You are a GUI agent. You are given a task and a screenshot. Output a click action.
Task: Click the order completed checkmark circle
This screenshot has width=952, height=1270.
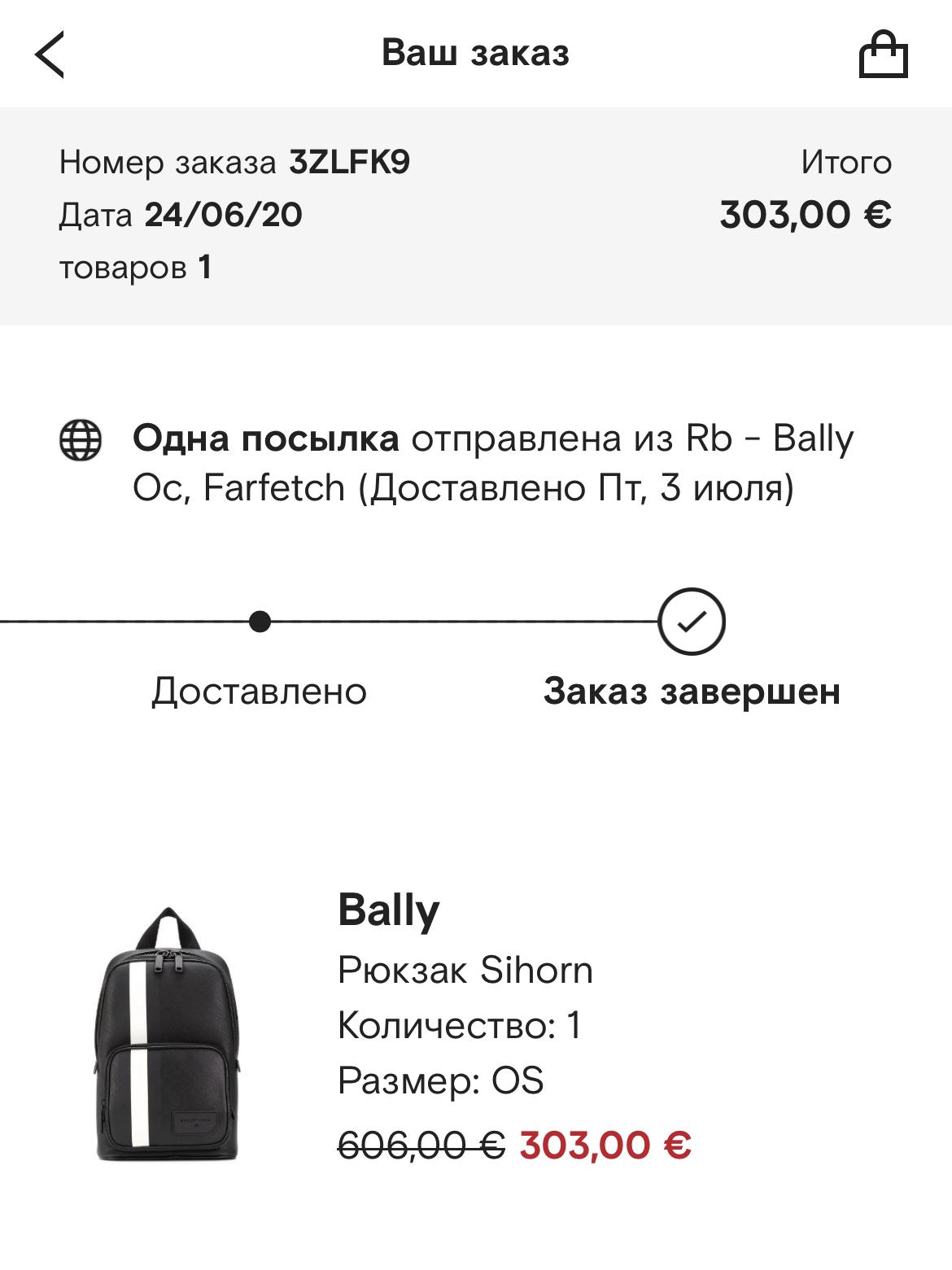pyautogui.click(x=691, y=622)
